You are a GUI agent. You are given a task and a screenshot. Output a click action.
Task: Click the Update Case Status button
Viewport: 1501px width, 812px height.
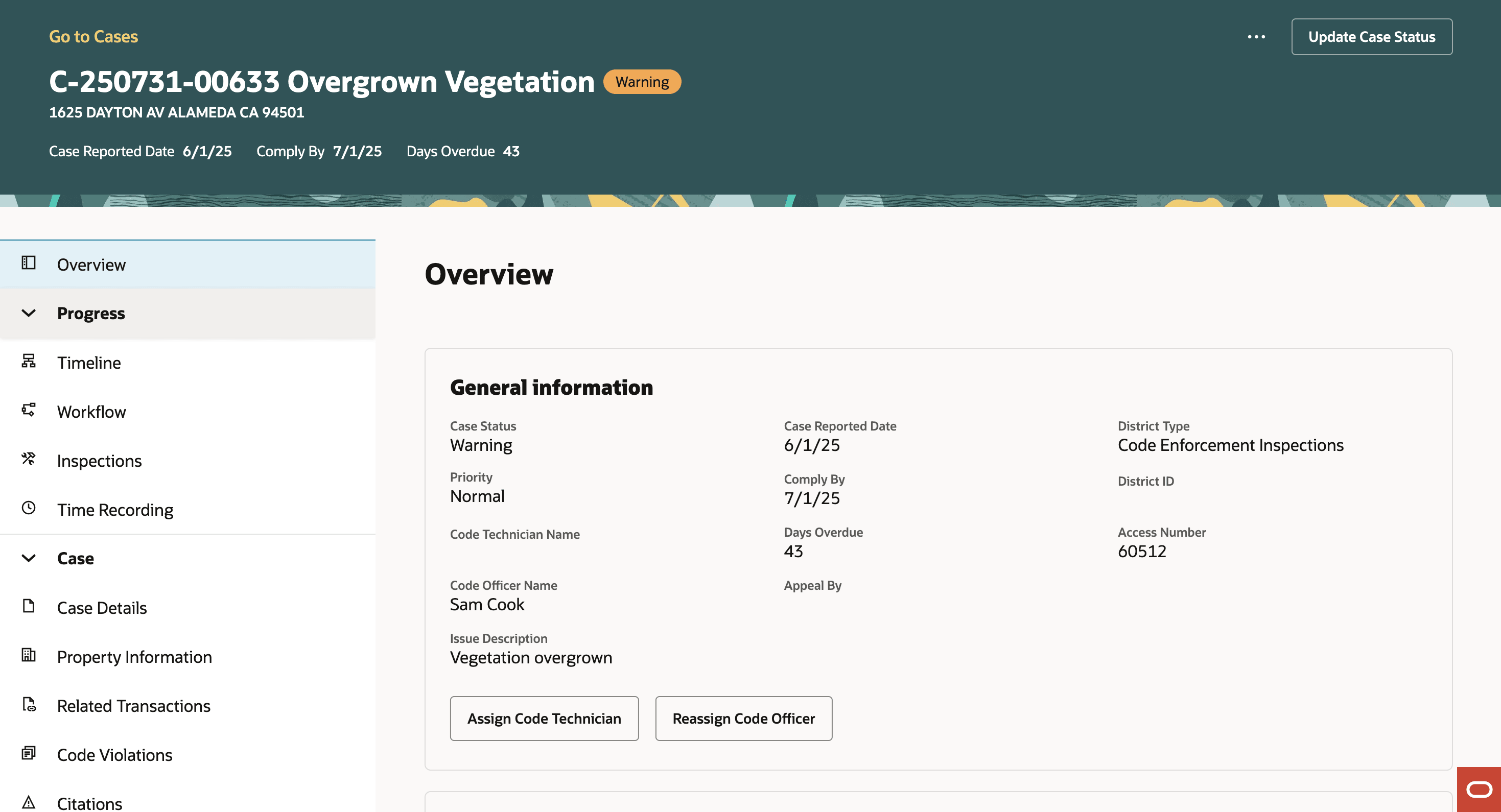point(1371,37)
